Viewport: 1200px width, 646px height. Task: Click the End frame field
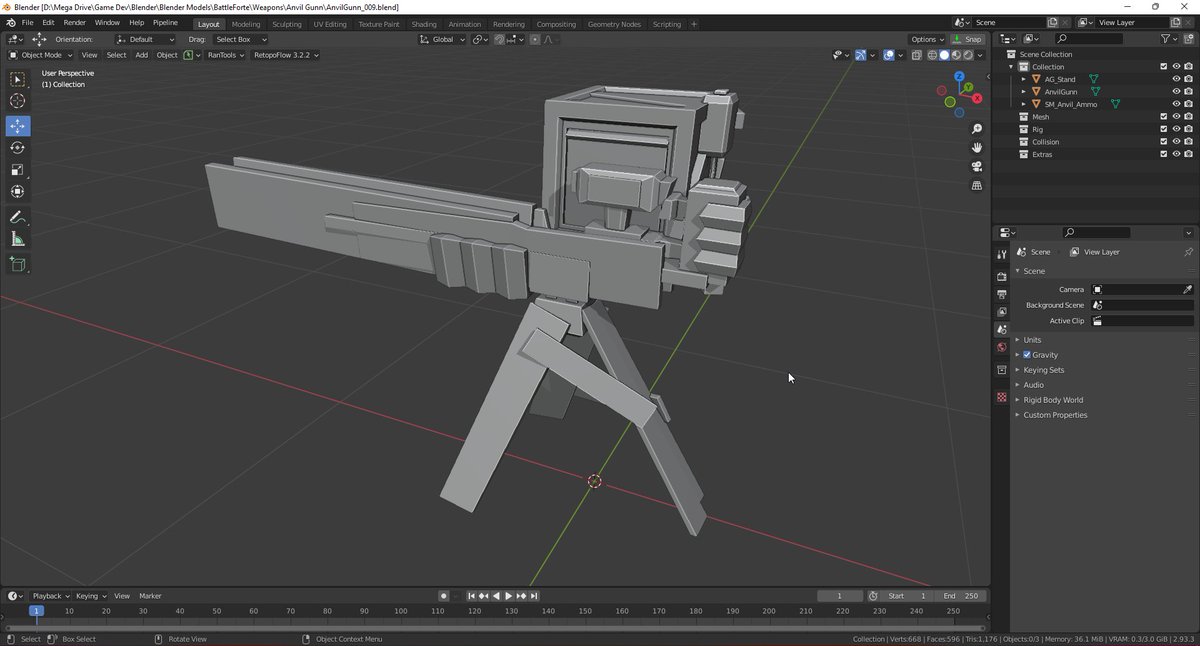962,596
